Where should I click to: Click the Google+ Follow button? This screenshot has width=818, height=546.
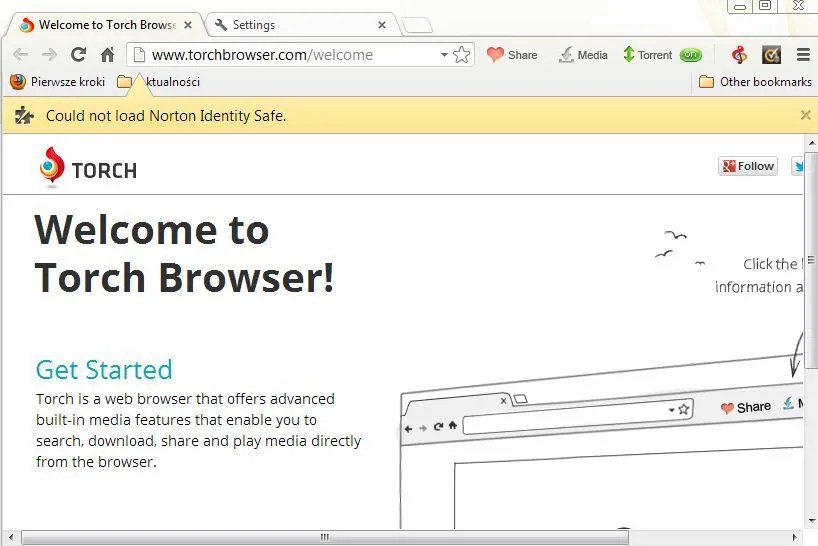(x=748, y=166)
